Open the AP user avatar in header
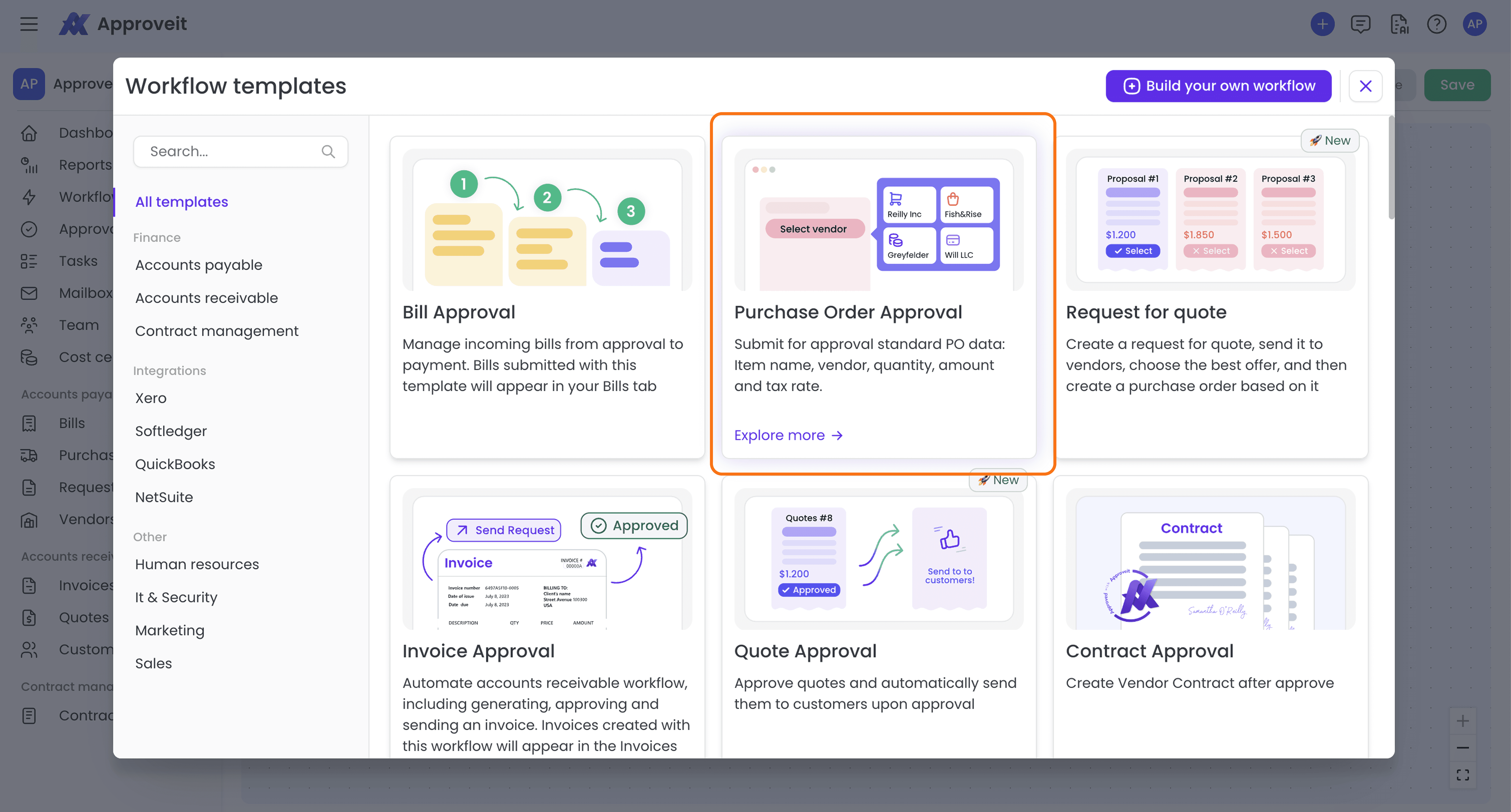 1475,24
